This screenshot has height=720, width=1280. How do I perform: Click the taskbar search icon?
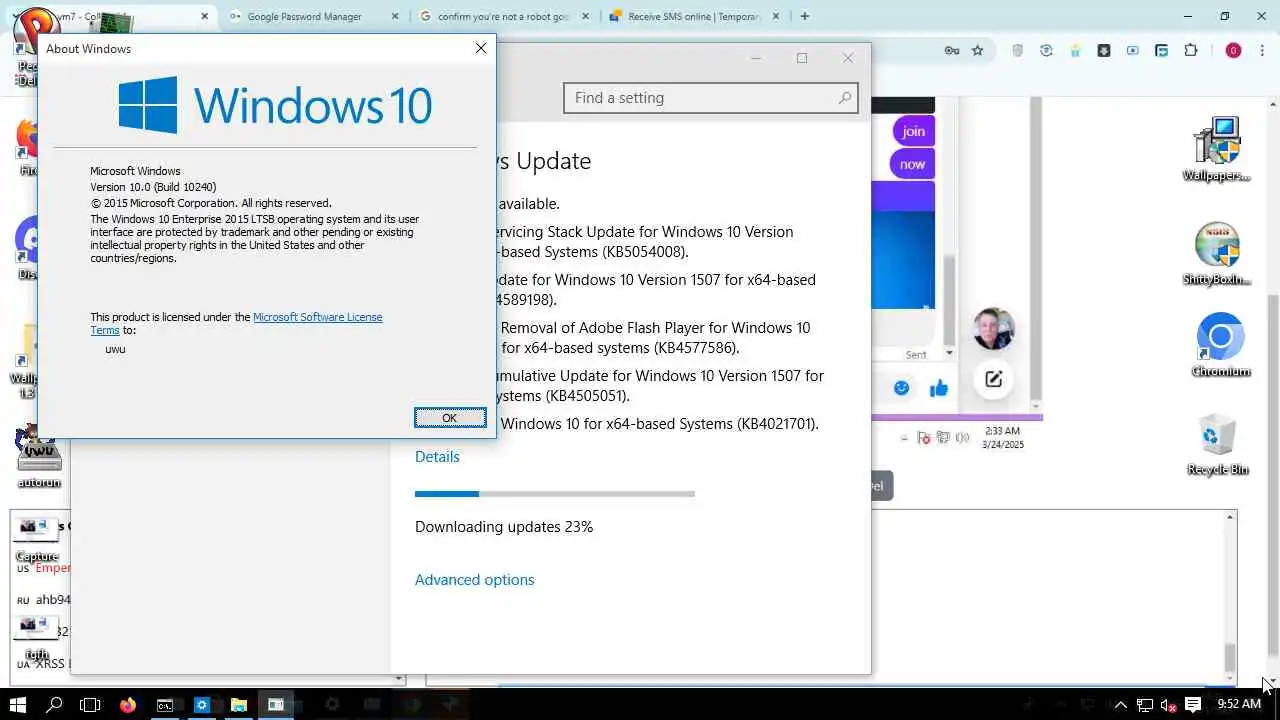point(54,705)
